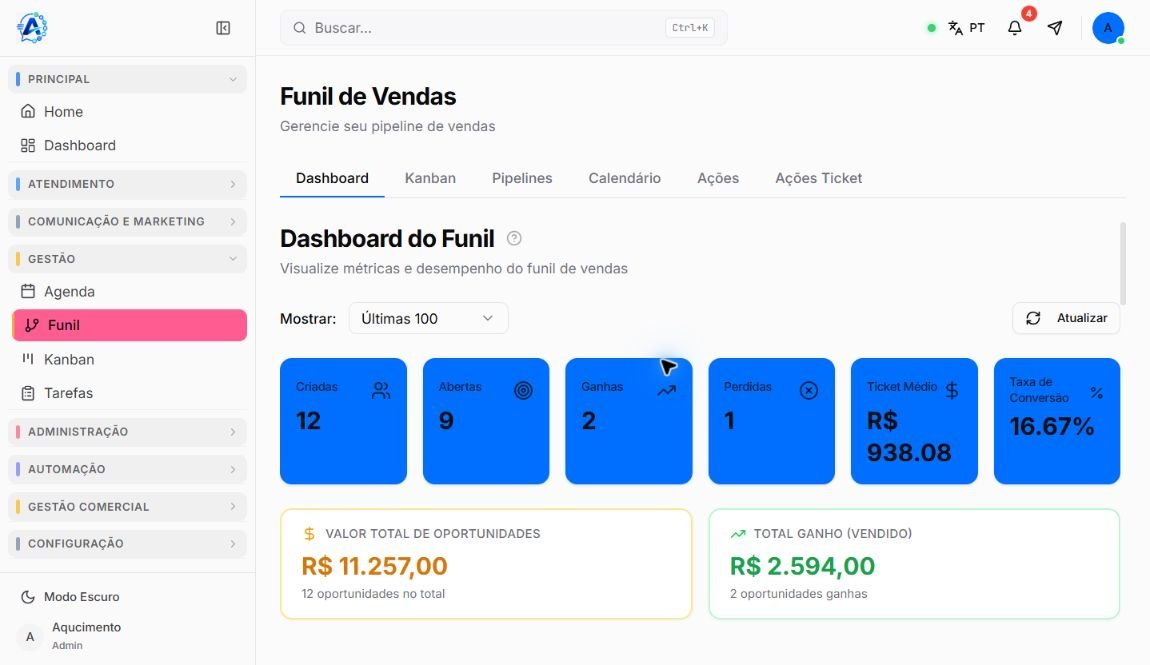Screen dimensions: 1150x665
Task: Open the language translation icon
Action: tap(955, 28)
